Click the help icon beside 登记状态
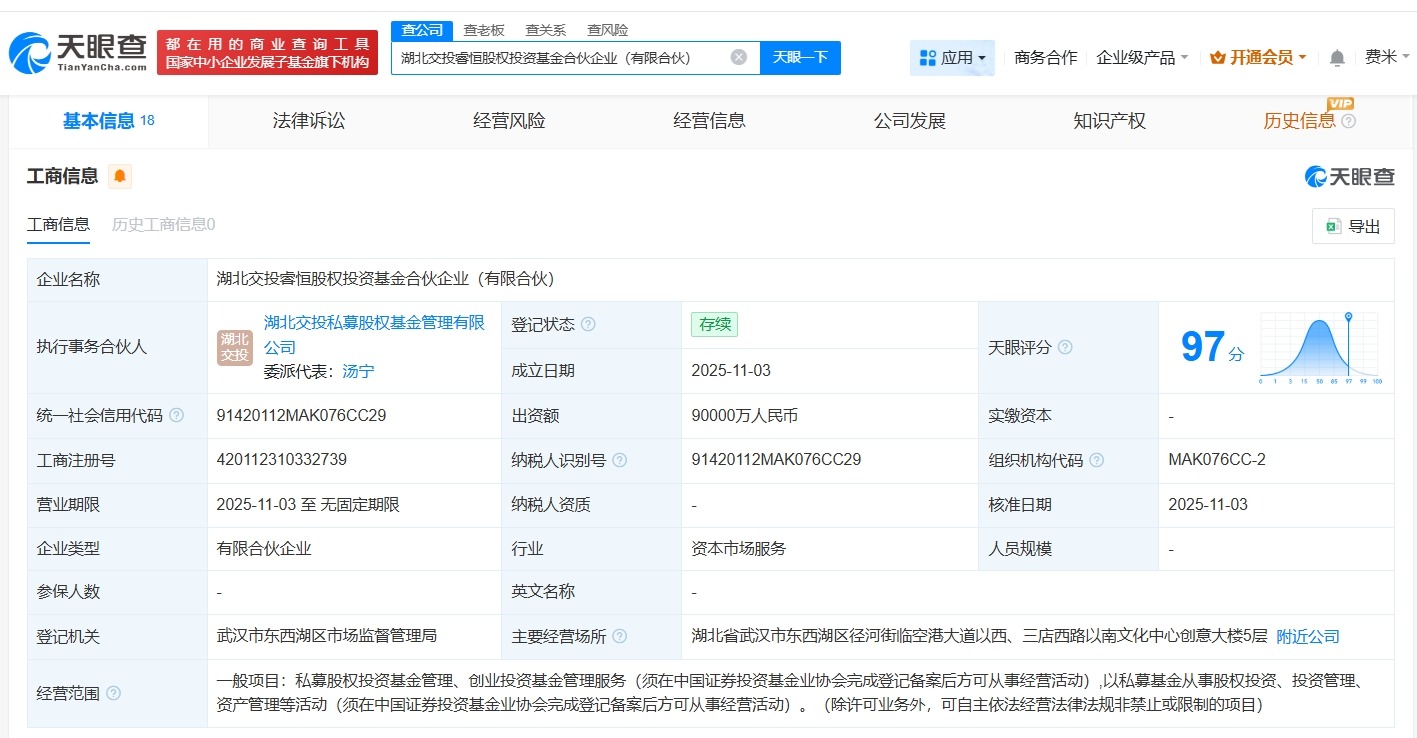This screenshot has width=1417, height=738. pos(588,324)
